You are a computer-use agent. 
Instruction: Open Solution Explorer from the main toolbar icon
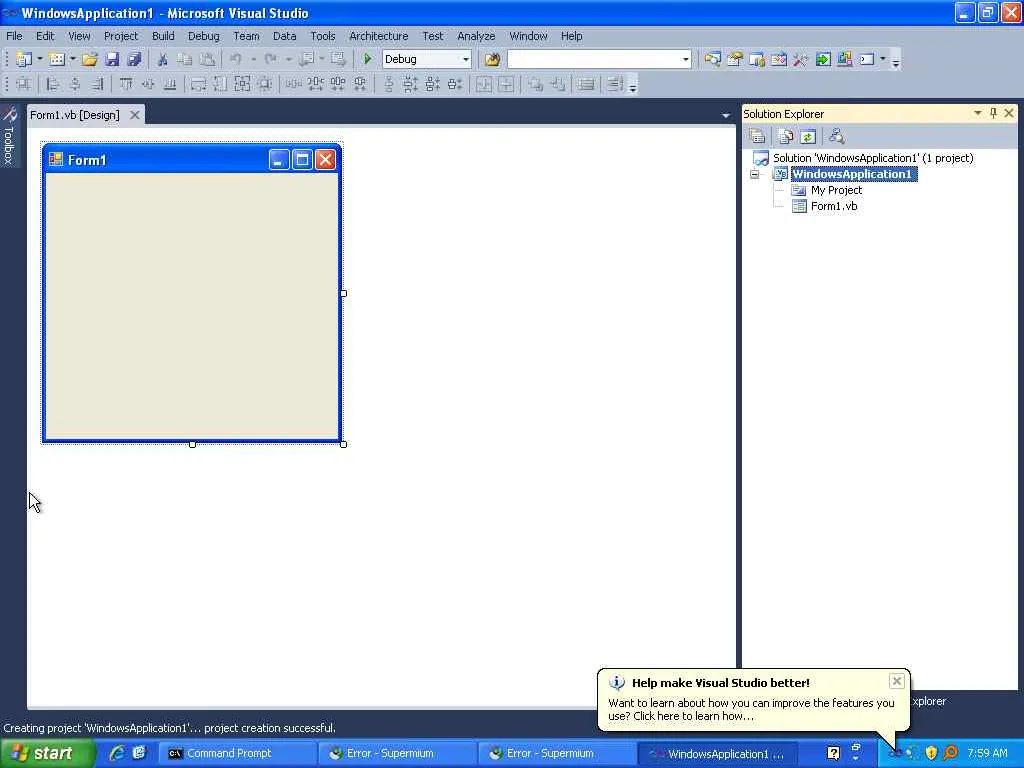tap(712, 59)
